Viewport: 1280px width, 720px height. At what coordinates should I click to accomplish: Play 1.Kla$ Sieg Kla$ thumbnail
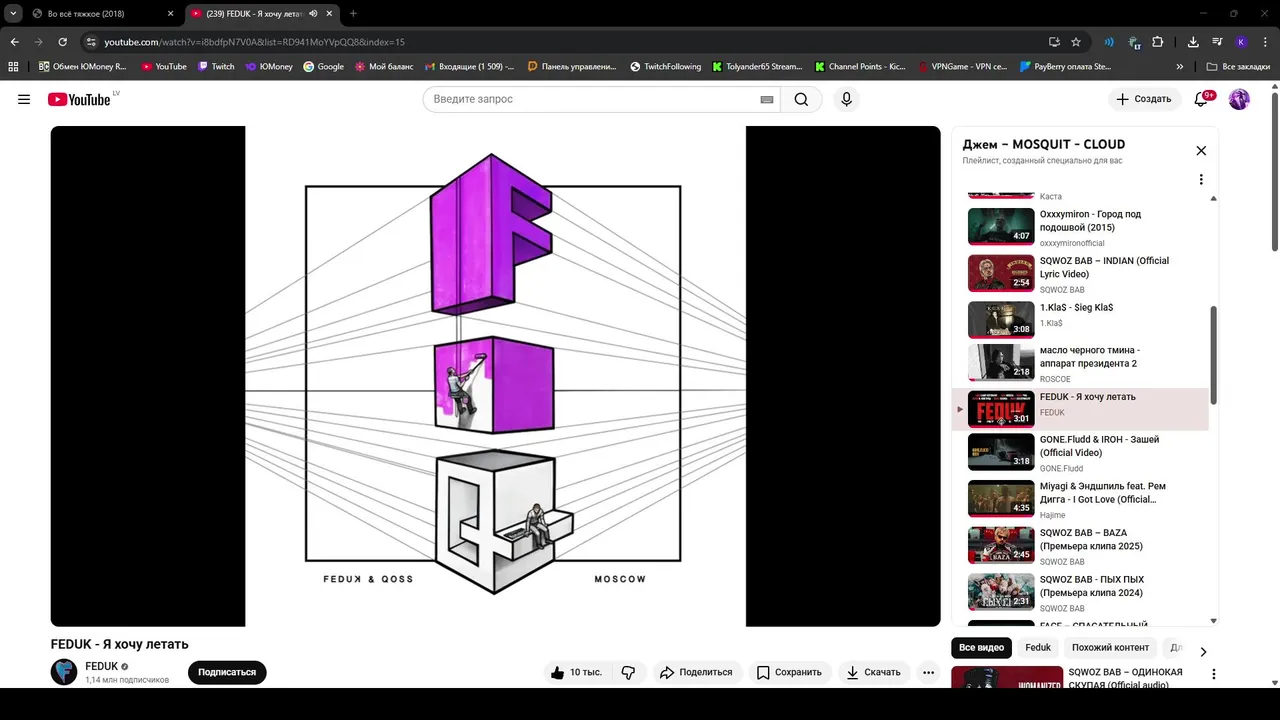tap(1001, 320)
